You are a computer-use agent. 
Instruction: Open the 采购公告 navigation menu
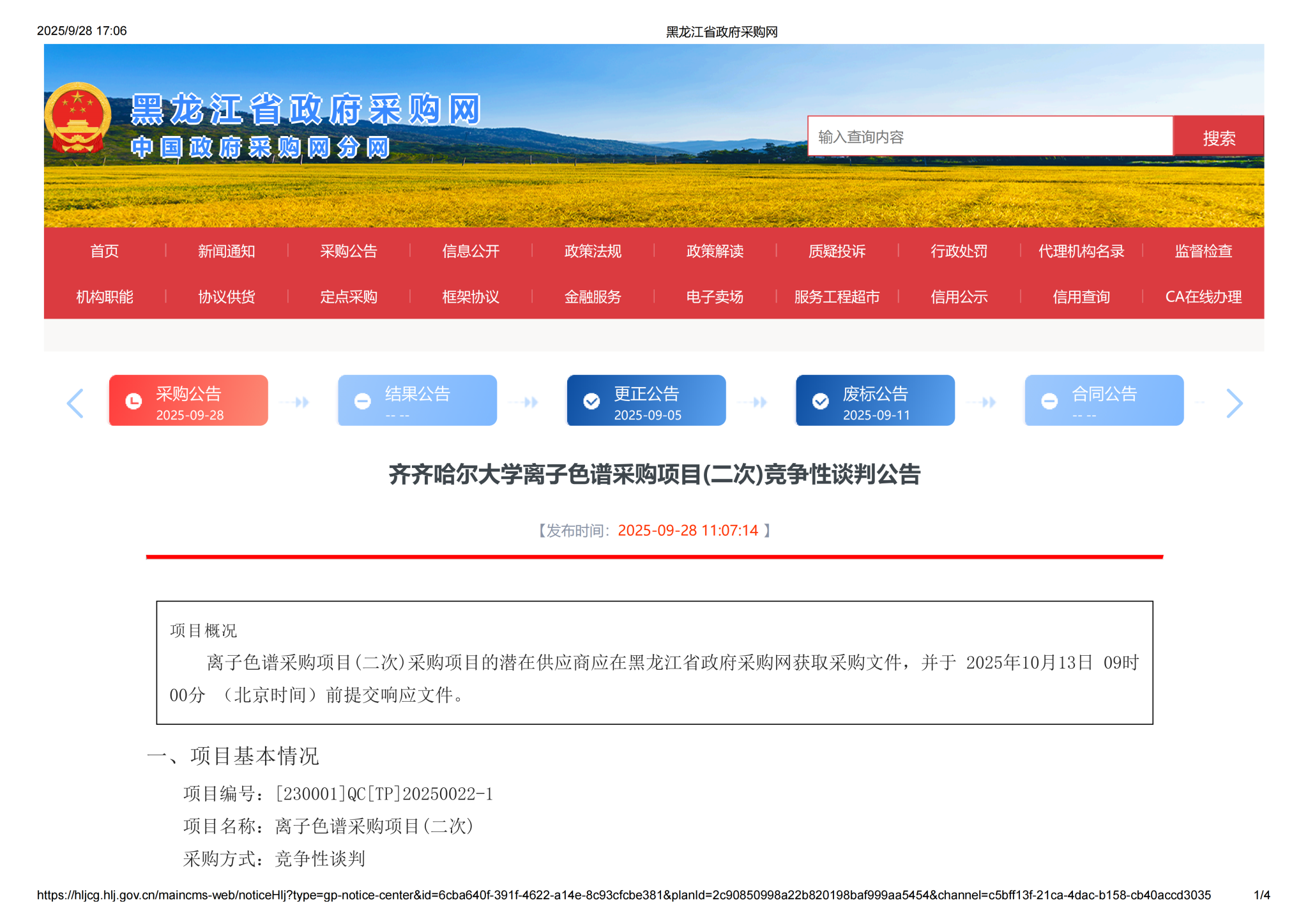349,251
